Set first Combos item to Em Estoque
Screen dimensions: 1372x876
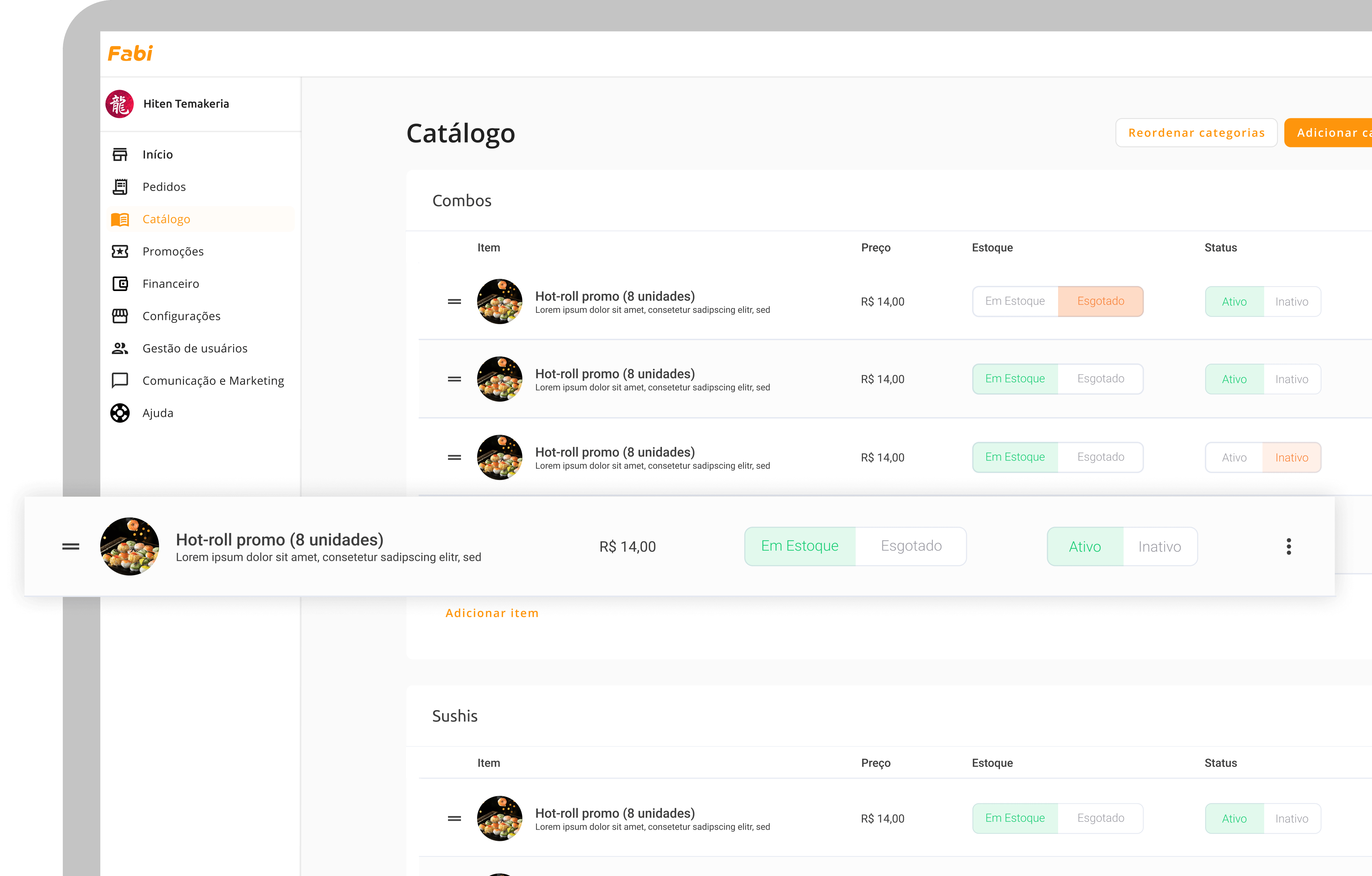coord(1015,301)
